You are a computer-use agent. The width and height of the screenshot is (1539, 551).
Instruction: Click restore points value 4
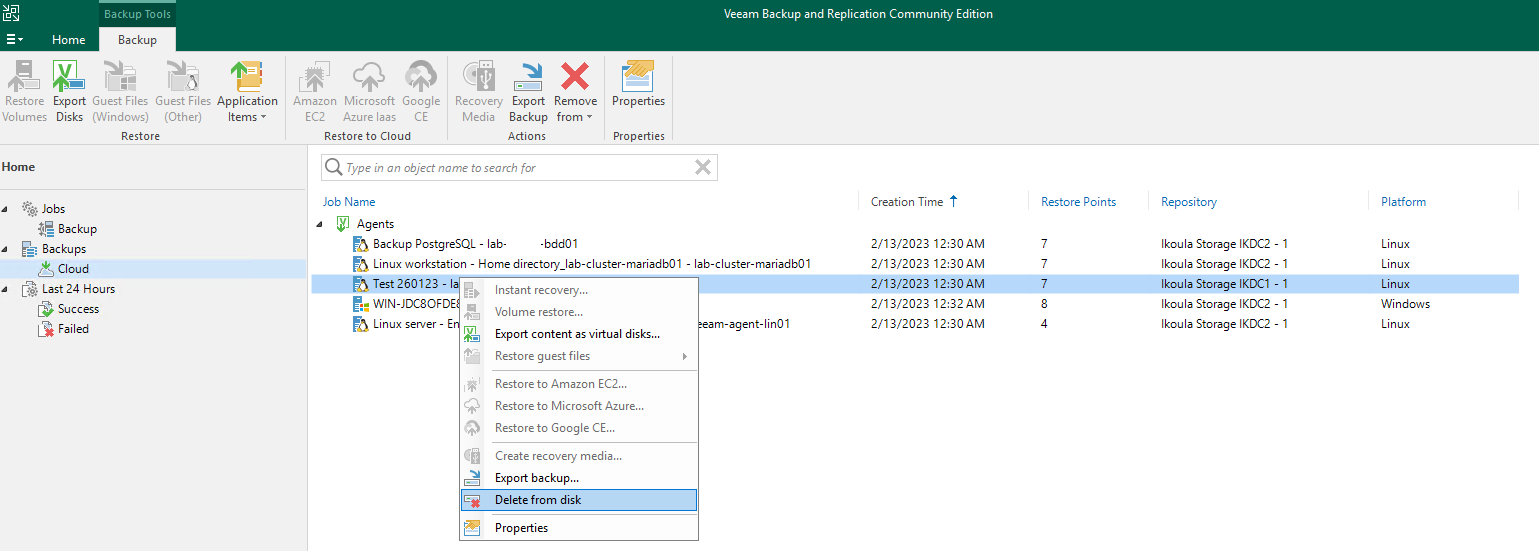pos(1044,324)
